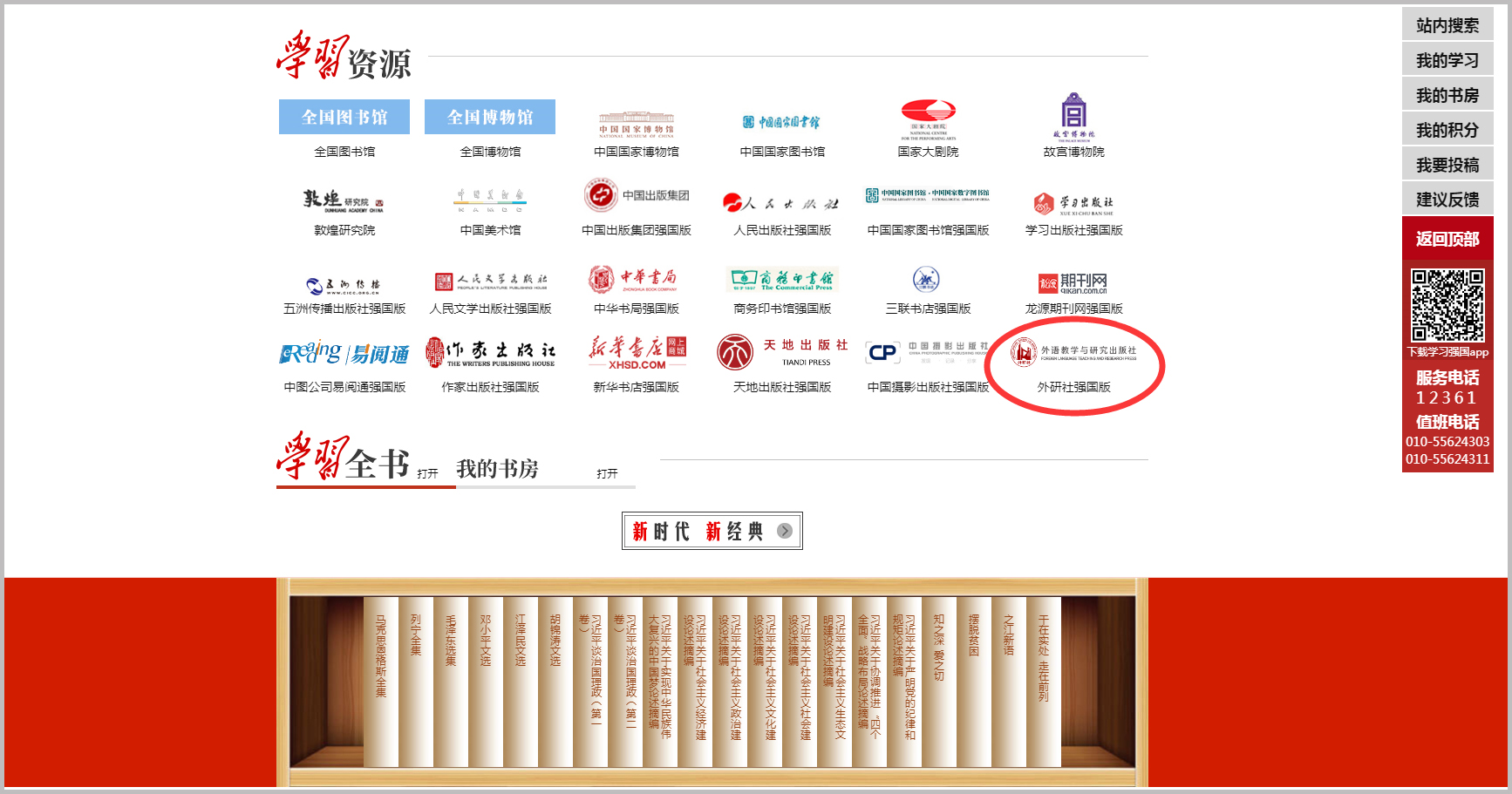Open 站内搜索 in the side panel

point(1447,25)
